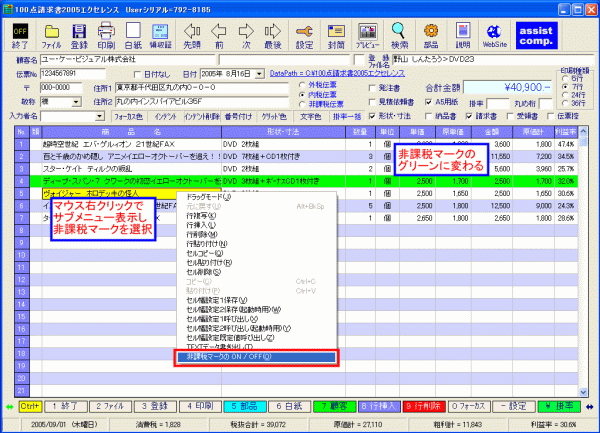Click the 検索 magnifier search icon
This screenshot has height=433, width=600.
[x=399, y=36]
